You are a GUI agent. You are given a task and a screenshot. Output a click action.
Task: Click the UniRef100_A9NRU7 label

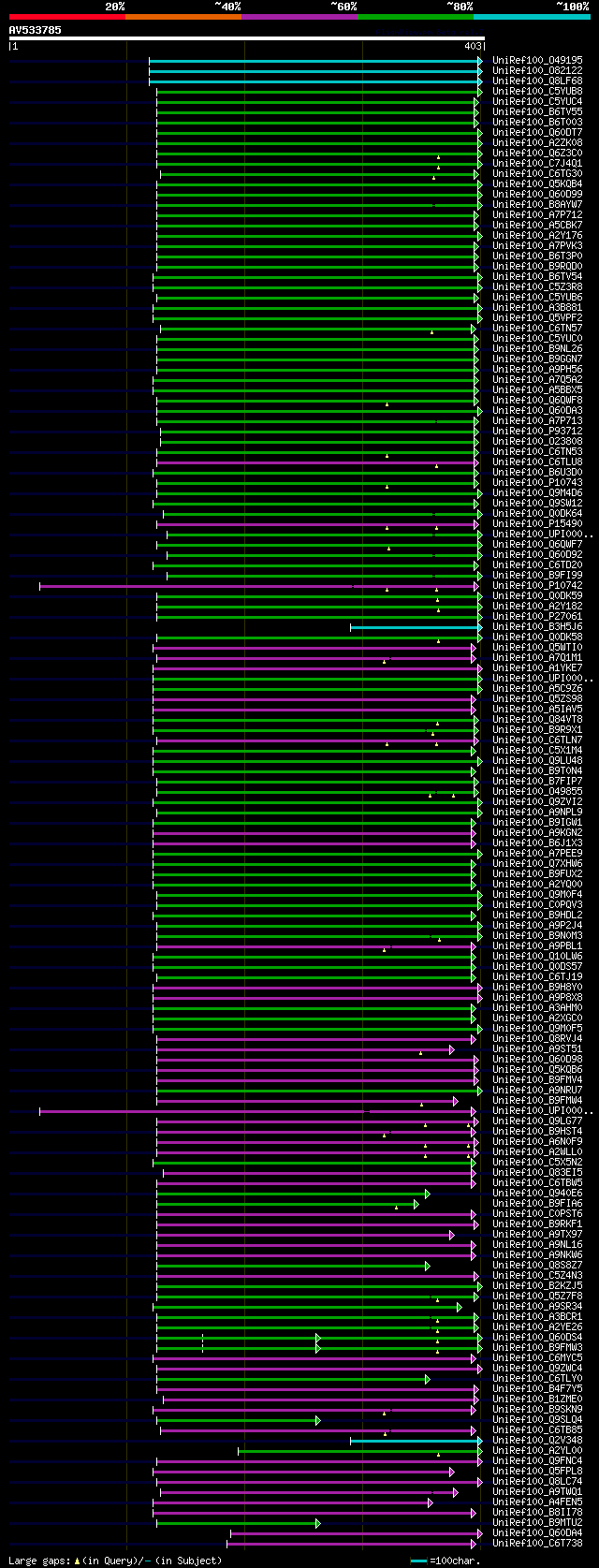pos(537,1090)
